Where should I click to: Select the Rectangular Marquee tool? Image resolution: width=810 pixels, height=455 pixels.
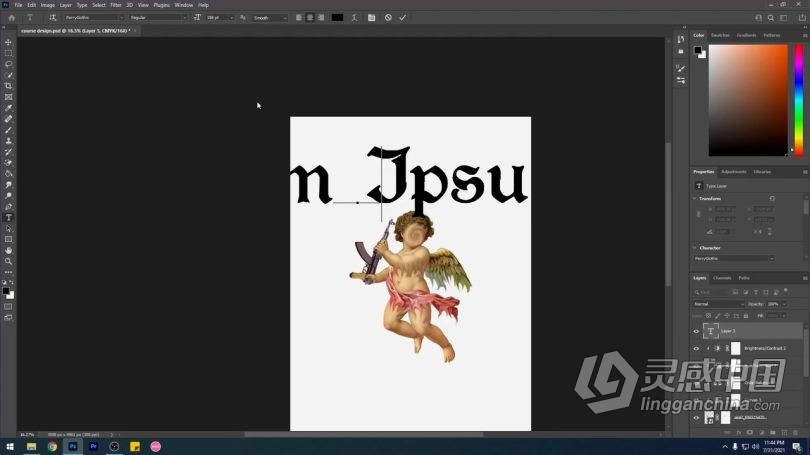click(8, 53)
